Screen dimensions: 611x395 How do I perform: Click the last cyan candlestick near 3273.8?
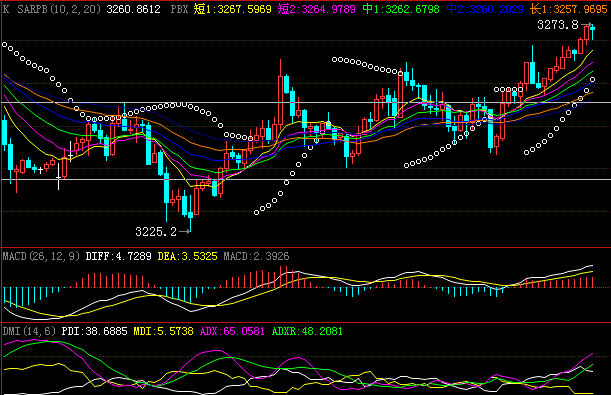[x=592, y=31]
